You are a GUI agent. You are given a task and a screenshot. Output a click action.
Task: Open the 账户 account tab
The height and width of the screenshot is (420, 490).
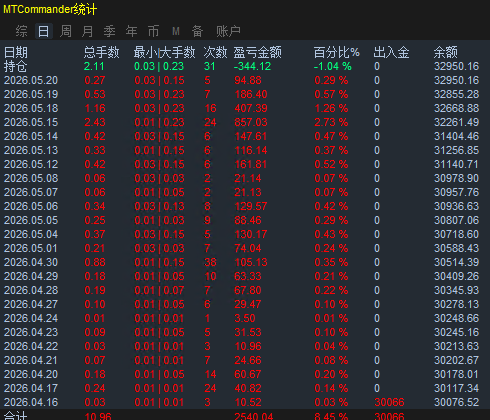228,31
